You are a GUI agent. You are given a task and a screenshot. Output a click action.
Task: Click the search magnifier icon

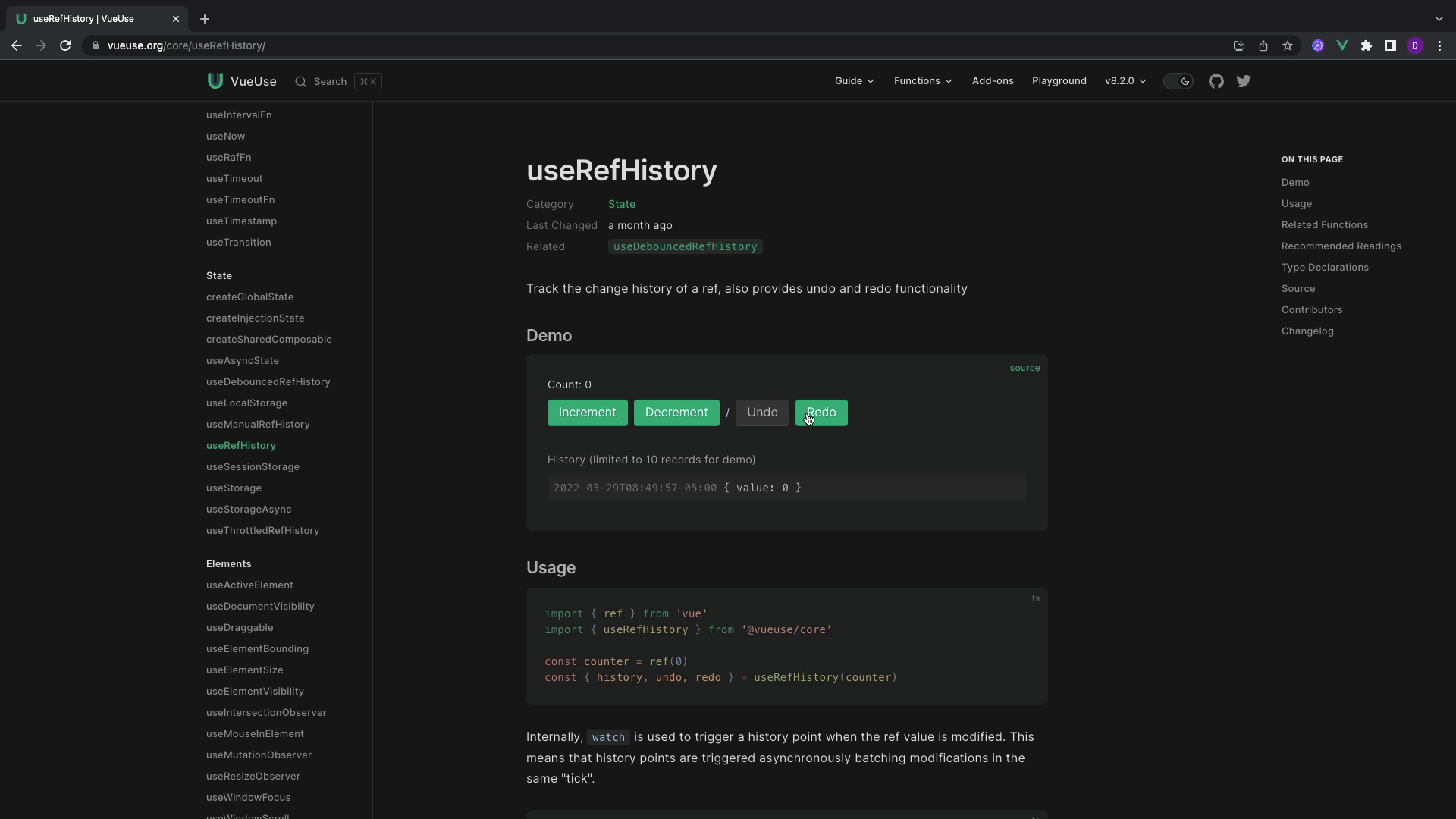(301, 82)
